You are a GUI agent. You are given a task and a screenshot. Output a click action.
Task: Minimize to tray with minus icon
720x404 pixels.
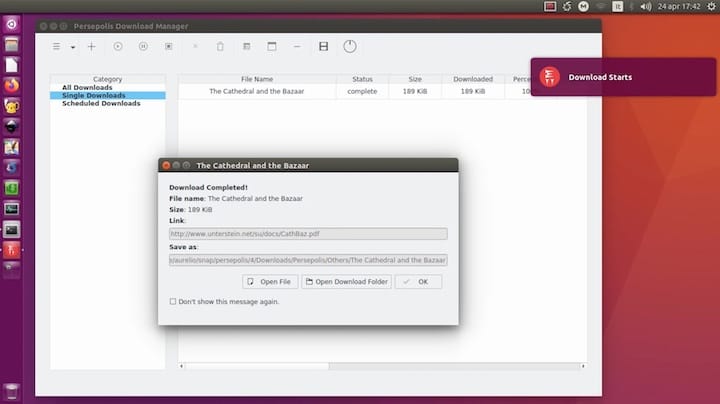297,46
